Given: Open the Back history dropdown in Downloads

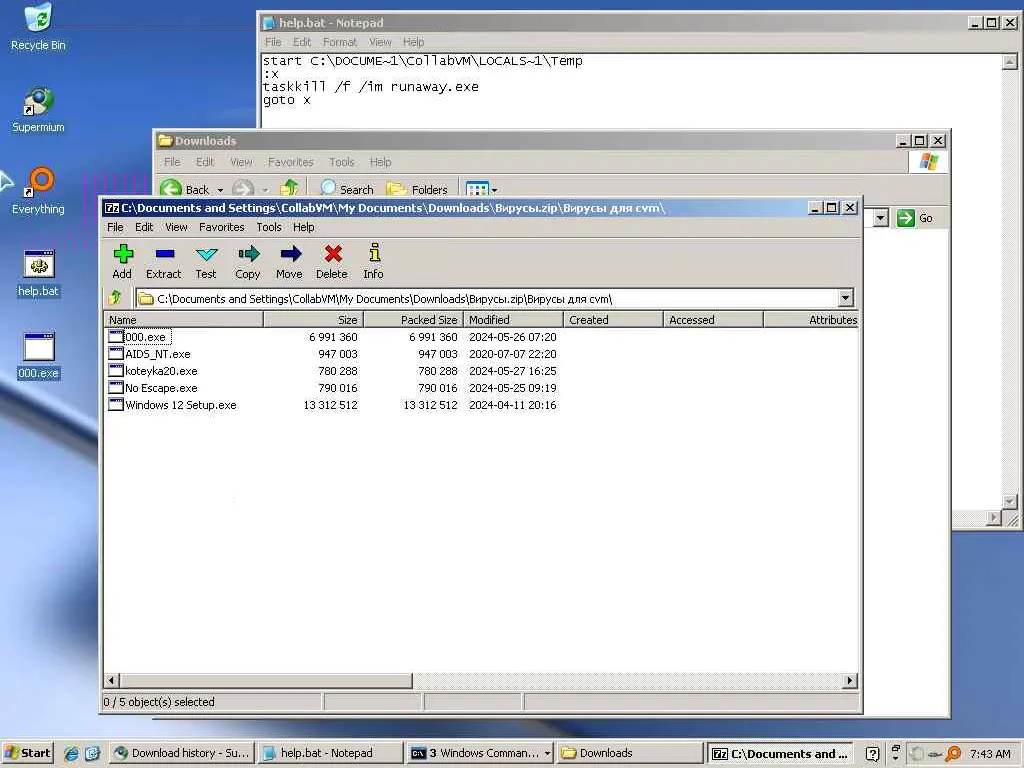Looking at the screenshot, I should tap(220, 190).
